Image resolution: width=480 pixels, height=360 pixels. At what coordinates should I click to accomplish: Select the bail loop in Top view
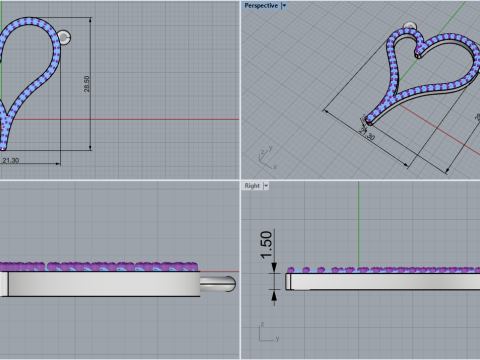pyautogui.click(x=64, y=37)
